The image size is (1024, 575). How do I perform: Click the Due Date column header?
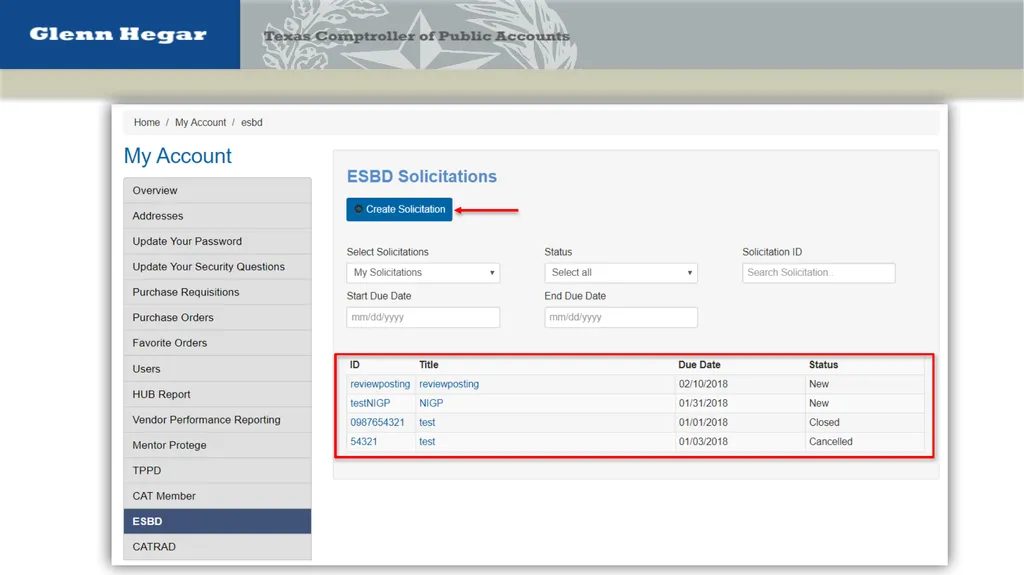pyautogui.click(x=699, y=365)
